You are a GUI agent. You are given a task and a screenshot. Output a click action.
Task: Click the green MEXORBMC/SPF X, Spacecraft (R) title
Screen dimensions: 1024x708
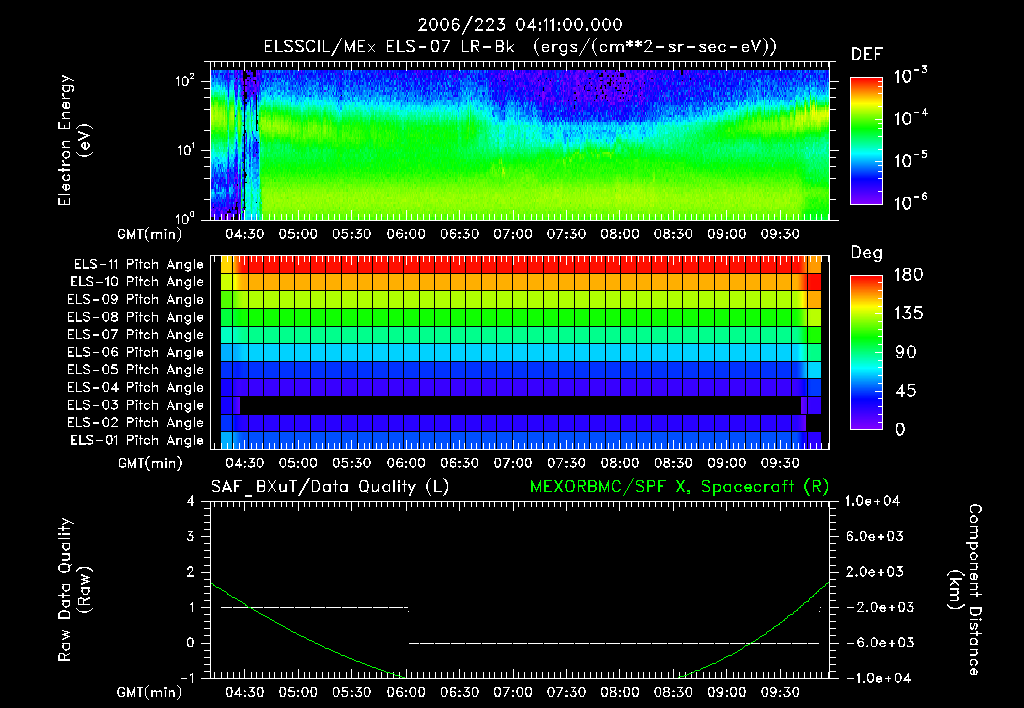tap(679, 487)
